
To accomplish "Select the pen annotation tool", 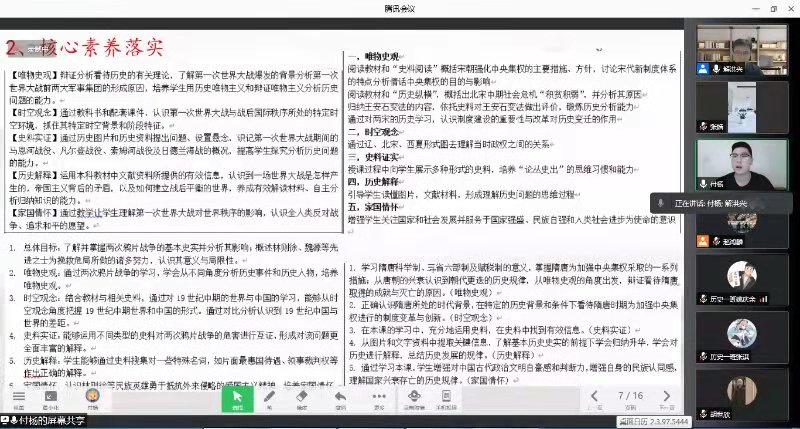I will [270, 398].
